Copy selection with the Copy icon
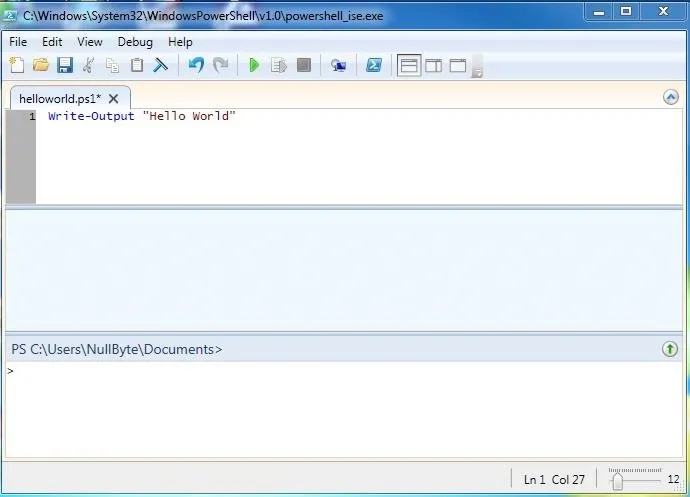 pyautogui.click(x=113, y=66)
